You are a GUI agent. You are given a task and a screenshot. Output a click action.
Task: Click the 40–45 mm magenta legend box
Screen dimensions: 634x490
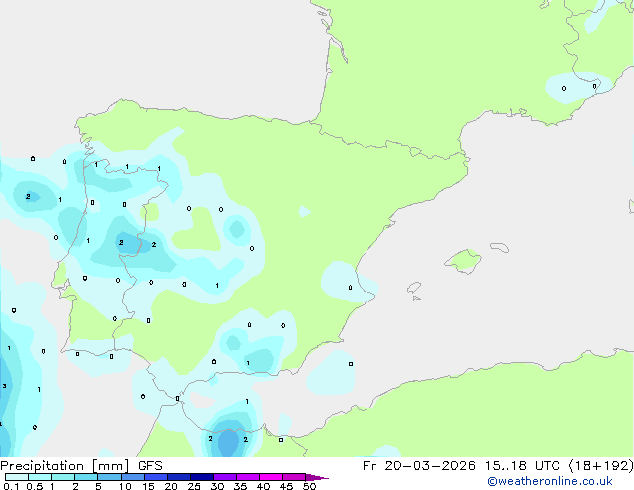click(271, 477)
